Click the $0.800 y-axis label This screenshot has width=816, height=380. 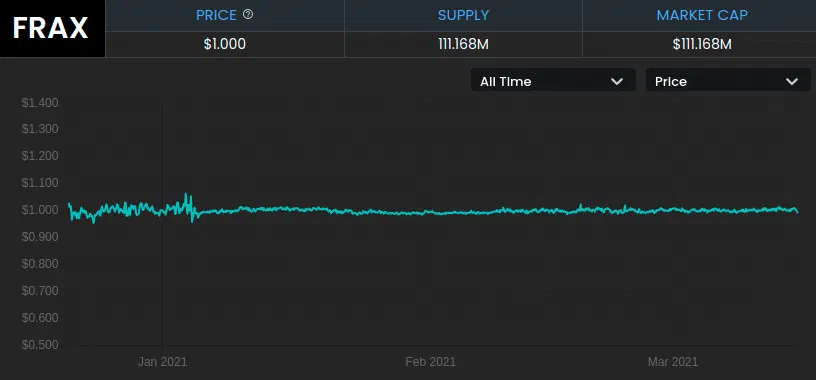click(40, 264)
